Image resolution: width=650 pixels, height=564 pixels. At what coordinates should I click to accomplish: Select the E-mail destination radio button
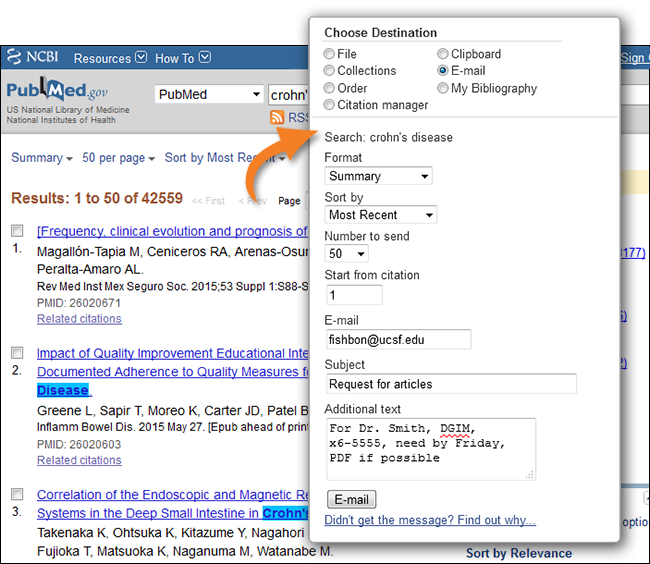[442, 70]
